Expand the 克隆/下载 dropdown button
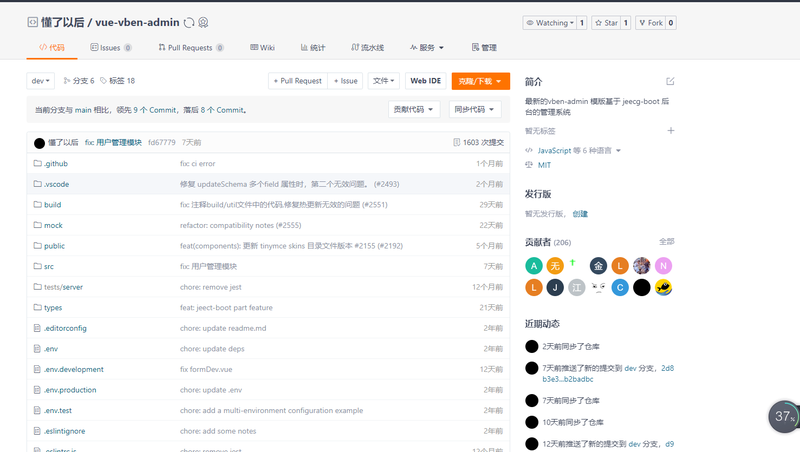800x452 pixels. pos(481,81)
